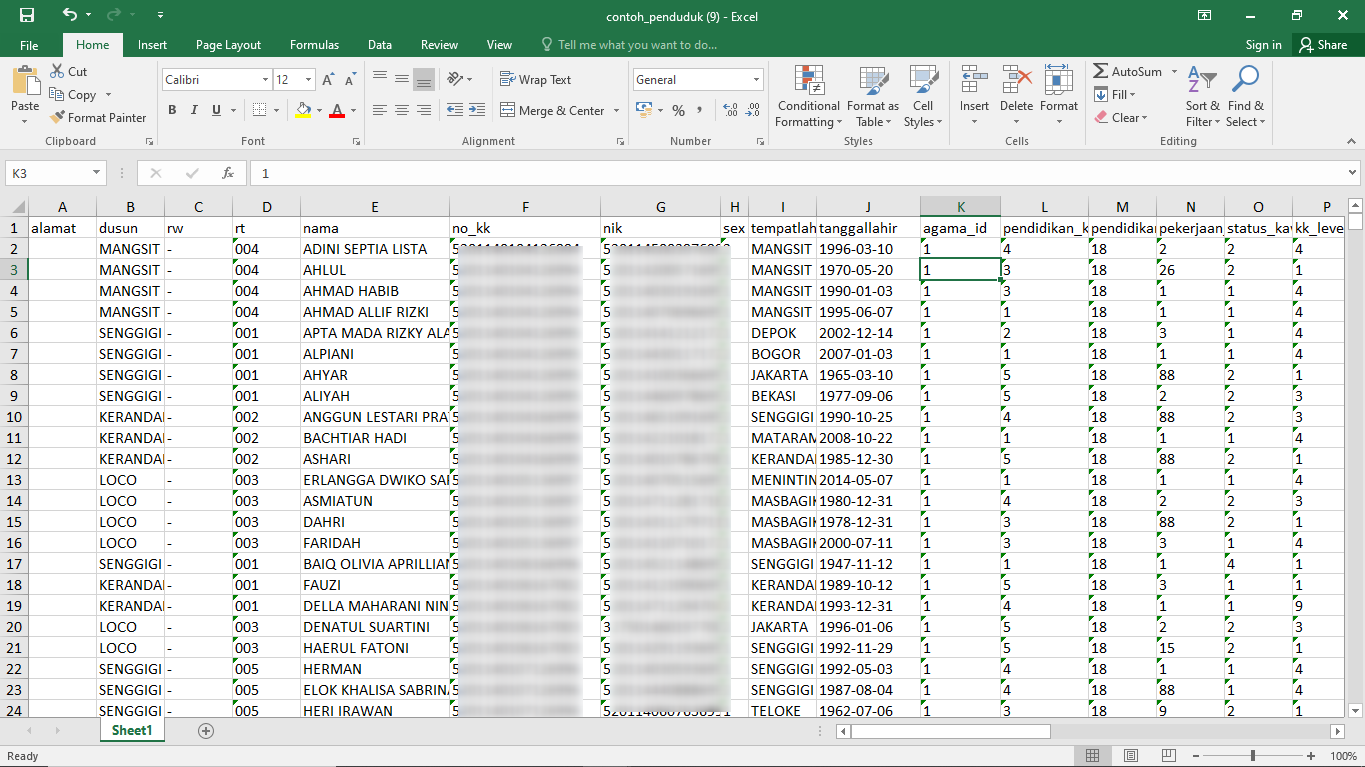Click the Paste clipboard icon
1365x767 pixels.
(25, 80)
